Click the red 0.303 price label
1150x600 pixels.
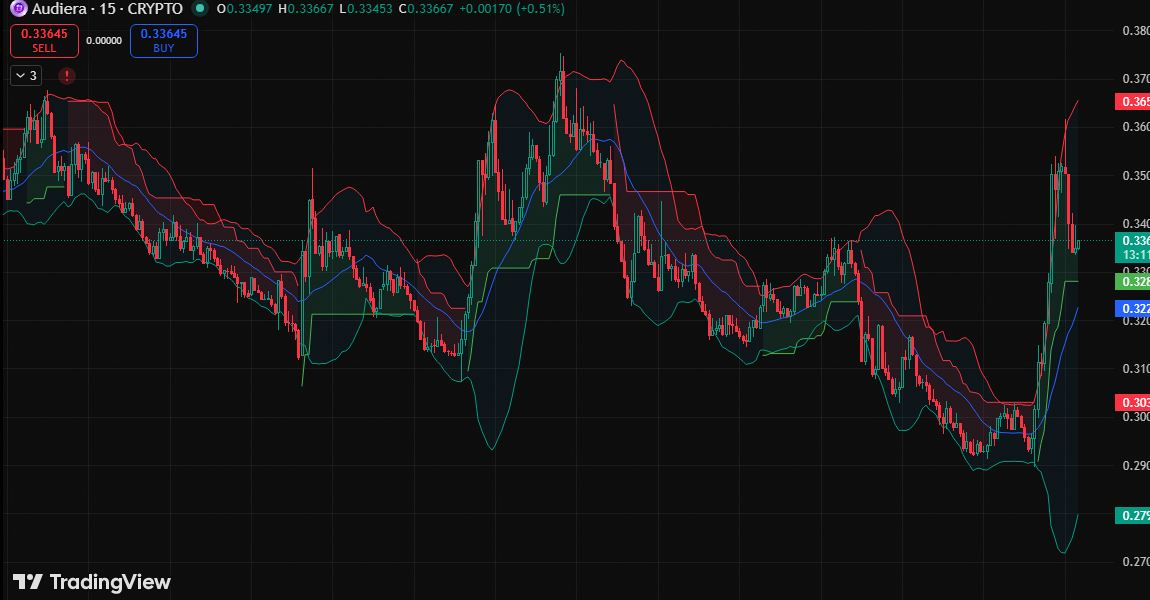click(x=1132, y=402)
